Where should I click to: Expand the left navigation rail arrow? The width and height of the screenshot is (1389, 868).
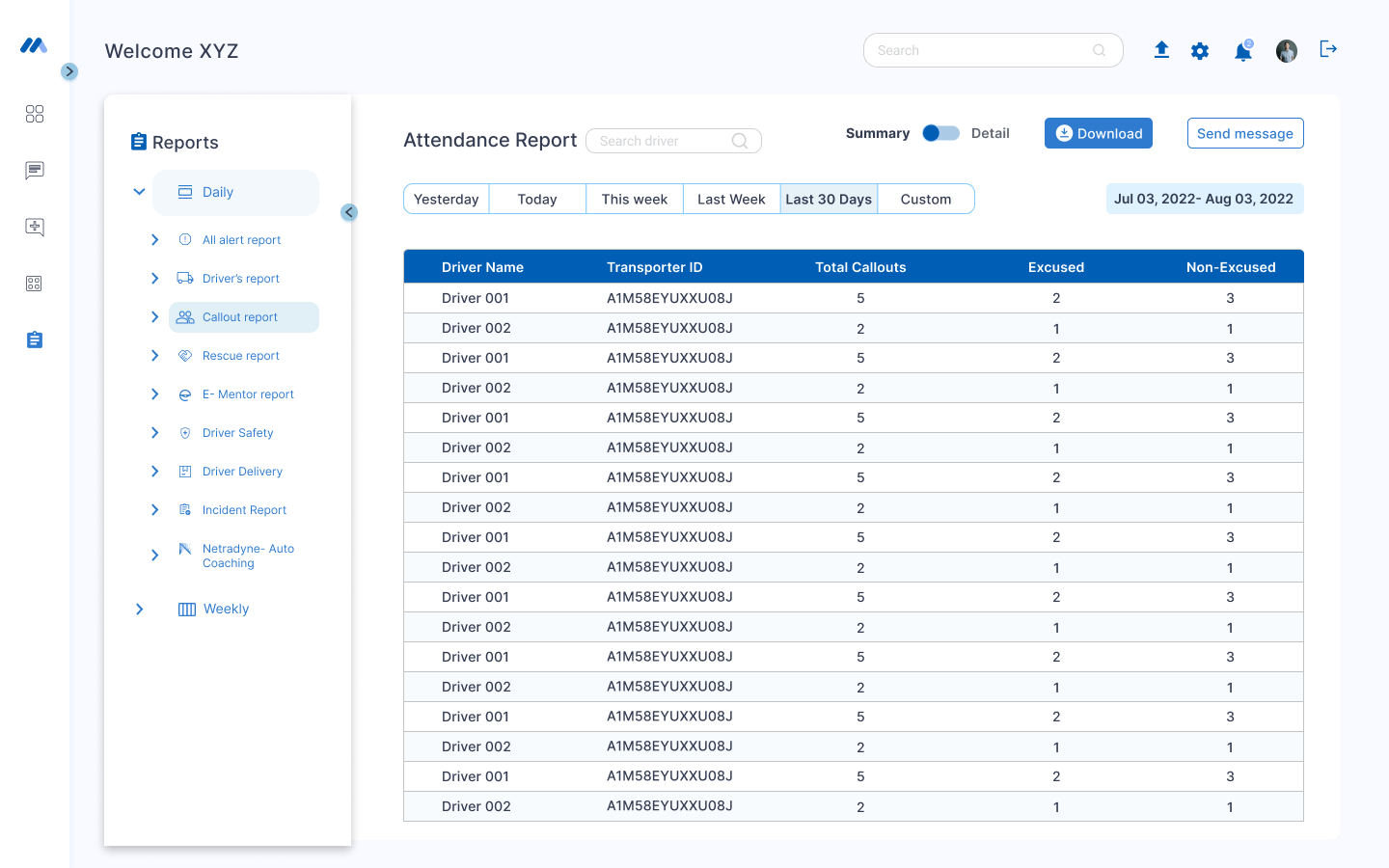click(69, 71)
